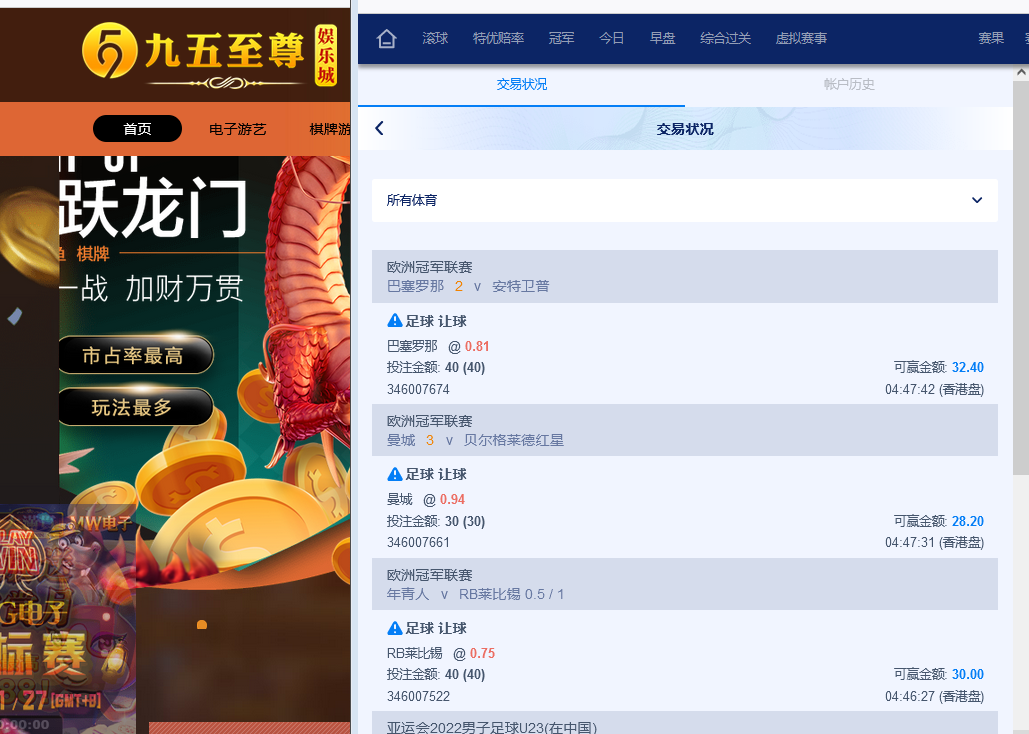1029x734 pixels.
Task: Select the 冠军 menu item
Action: (x=561, y=38)
